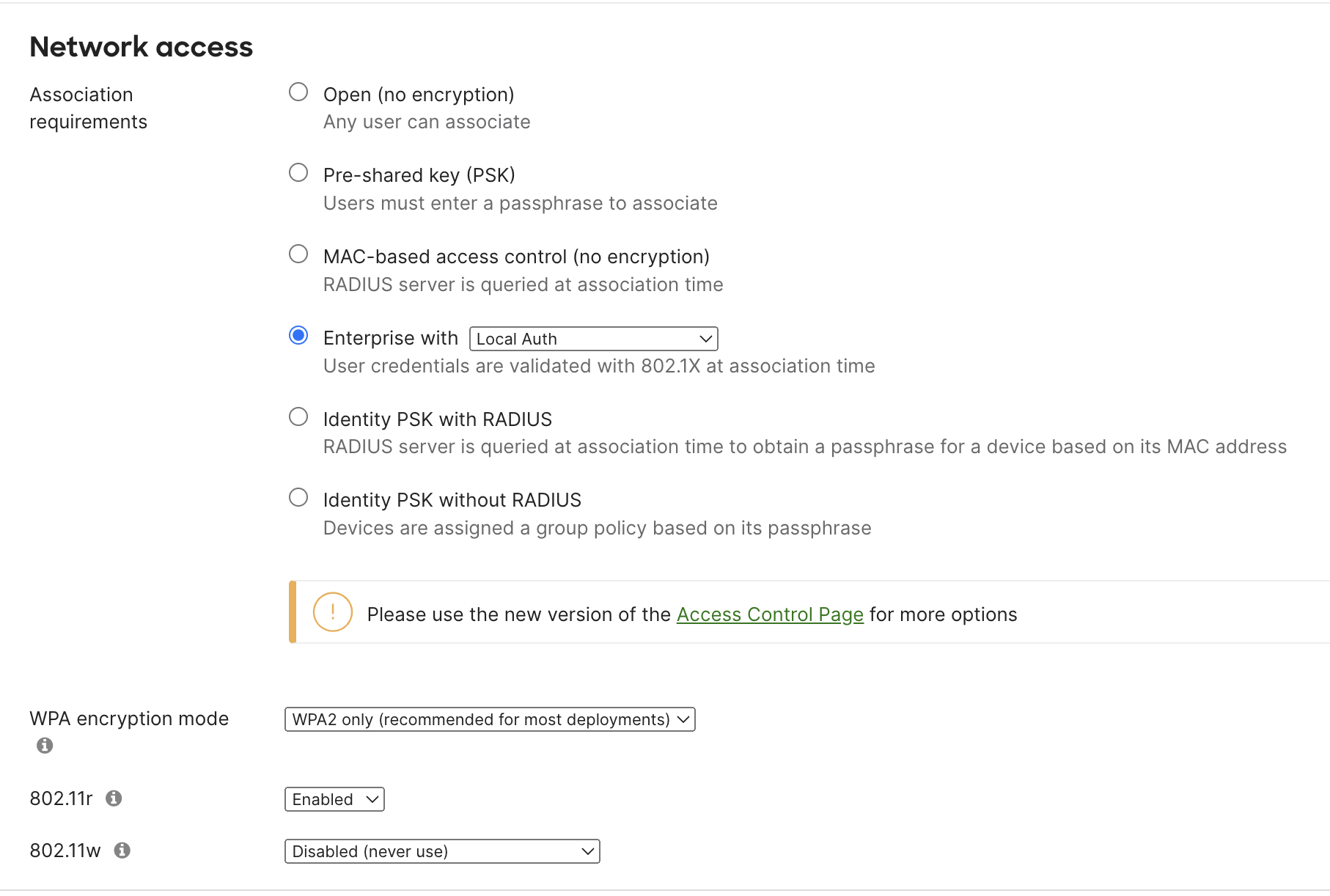Select Open (no encryption) association requirement
This screenshot has width=1330, height=896.
tap(298, 92)
